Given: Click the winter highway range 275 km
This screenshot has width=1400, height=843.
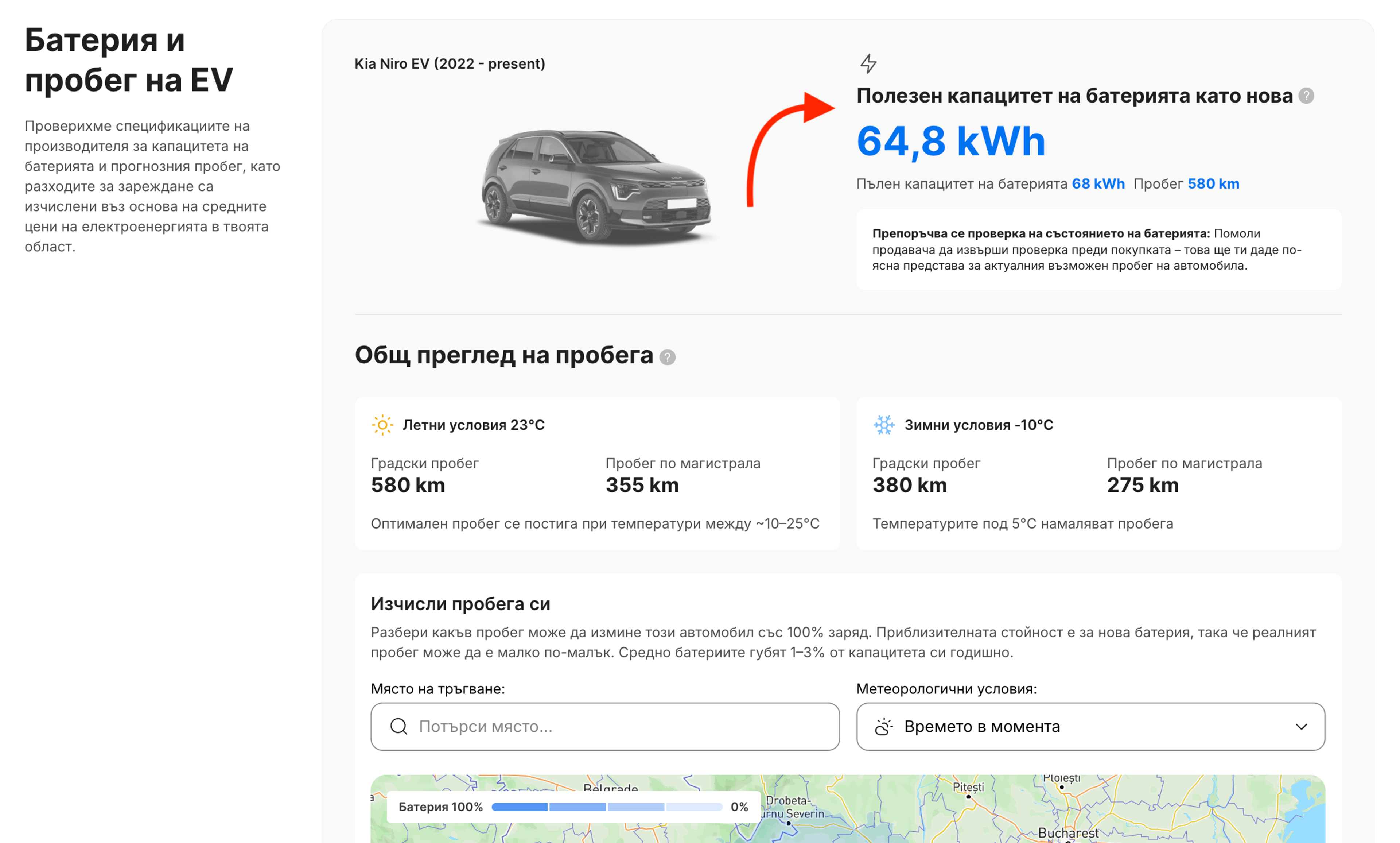Looking at the screenshot, I should [x=1143, y=485].
